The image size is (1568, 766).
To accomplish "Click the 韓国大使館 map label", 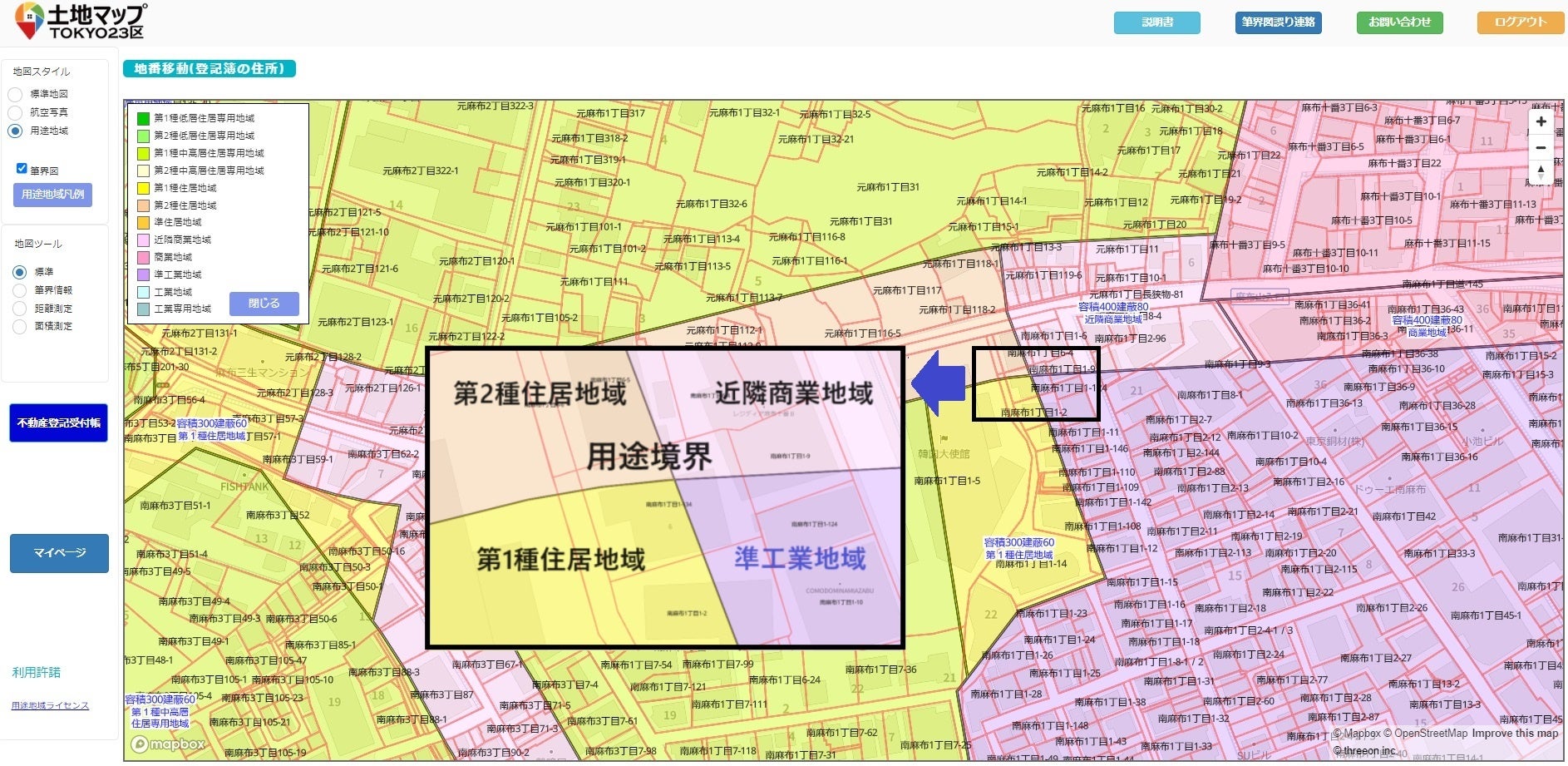I will point(944,454).
